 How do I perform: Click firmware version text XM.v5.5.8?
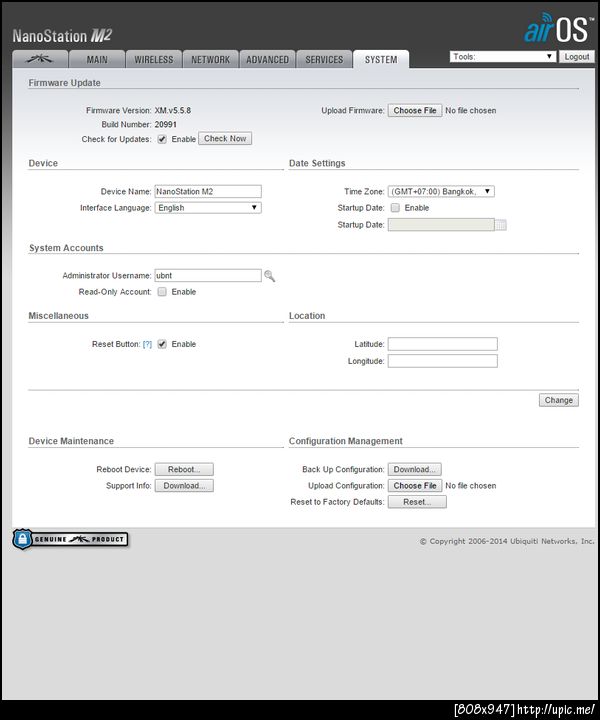173,111
